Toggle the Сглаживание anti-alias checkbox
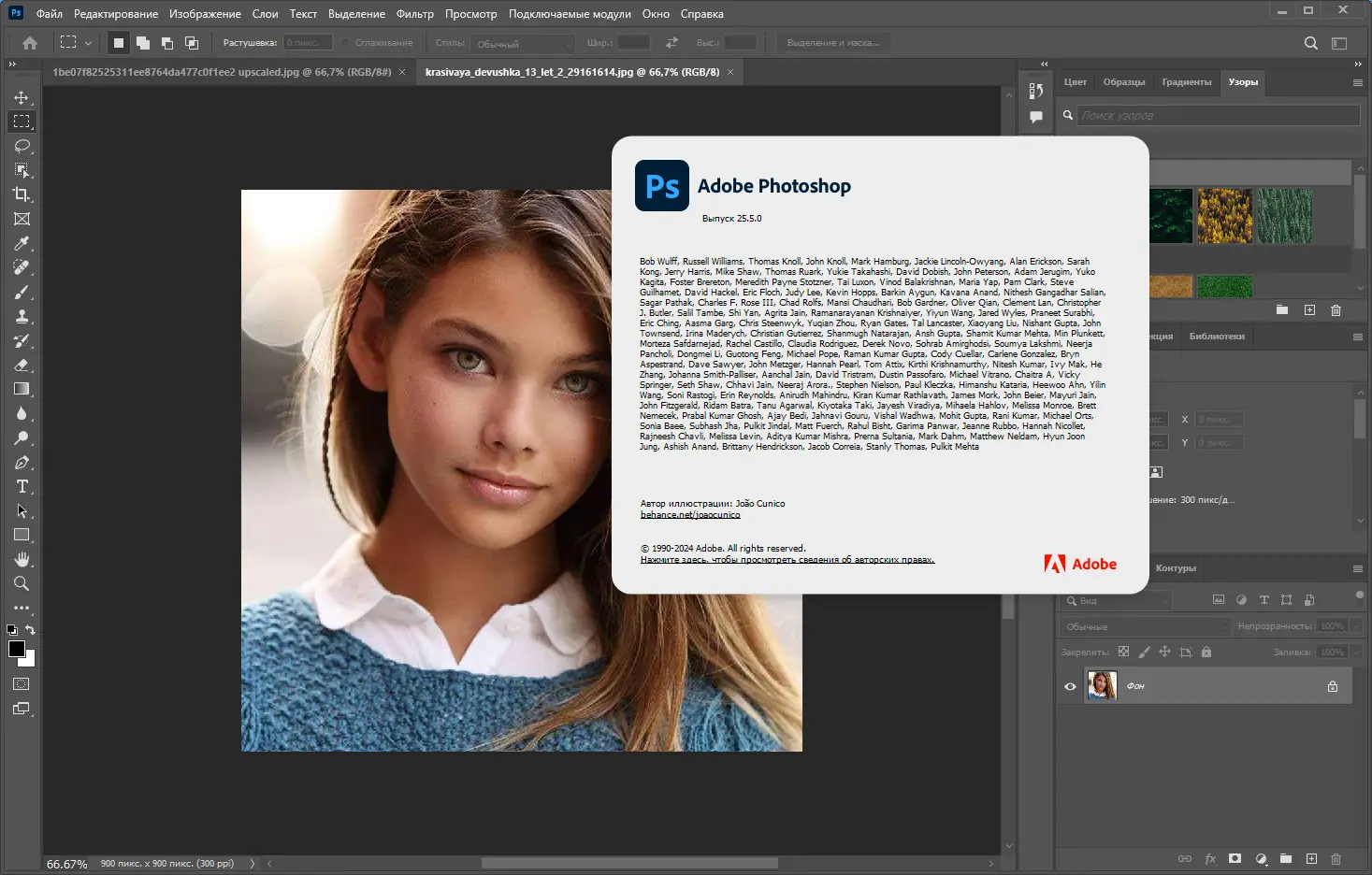The image size is (1372, 875). 346,43
